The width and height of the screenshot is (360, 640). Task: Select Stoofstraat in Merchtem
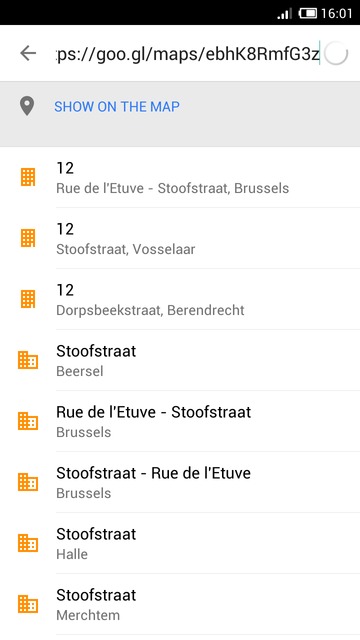pyautogui.click(x=180, y=604)
